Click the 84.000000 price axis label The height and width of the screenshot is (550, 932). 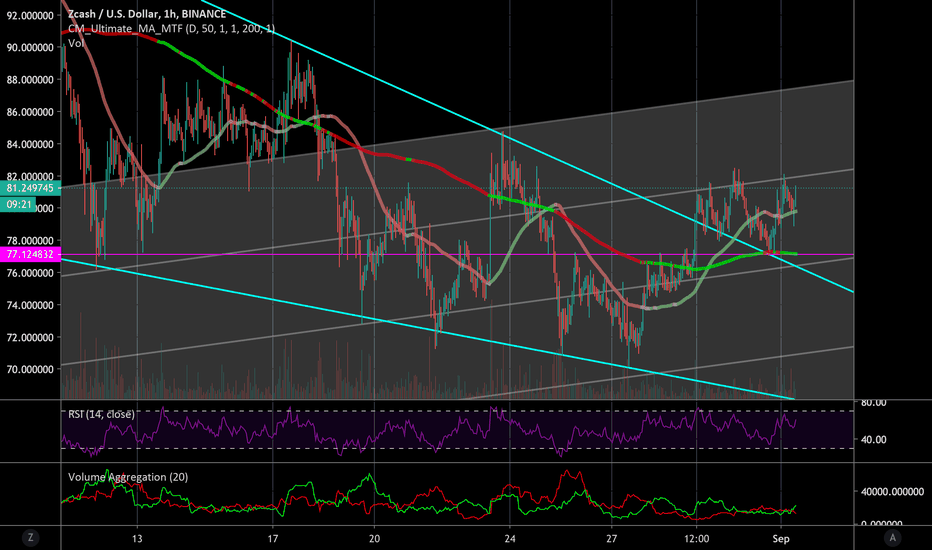[30, 144]
